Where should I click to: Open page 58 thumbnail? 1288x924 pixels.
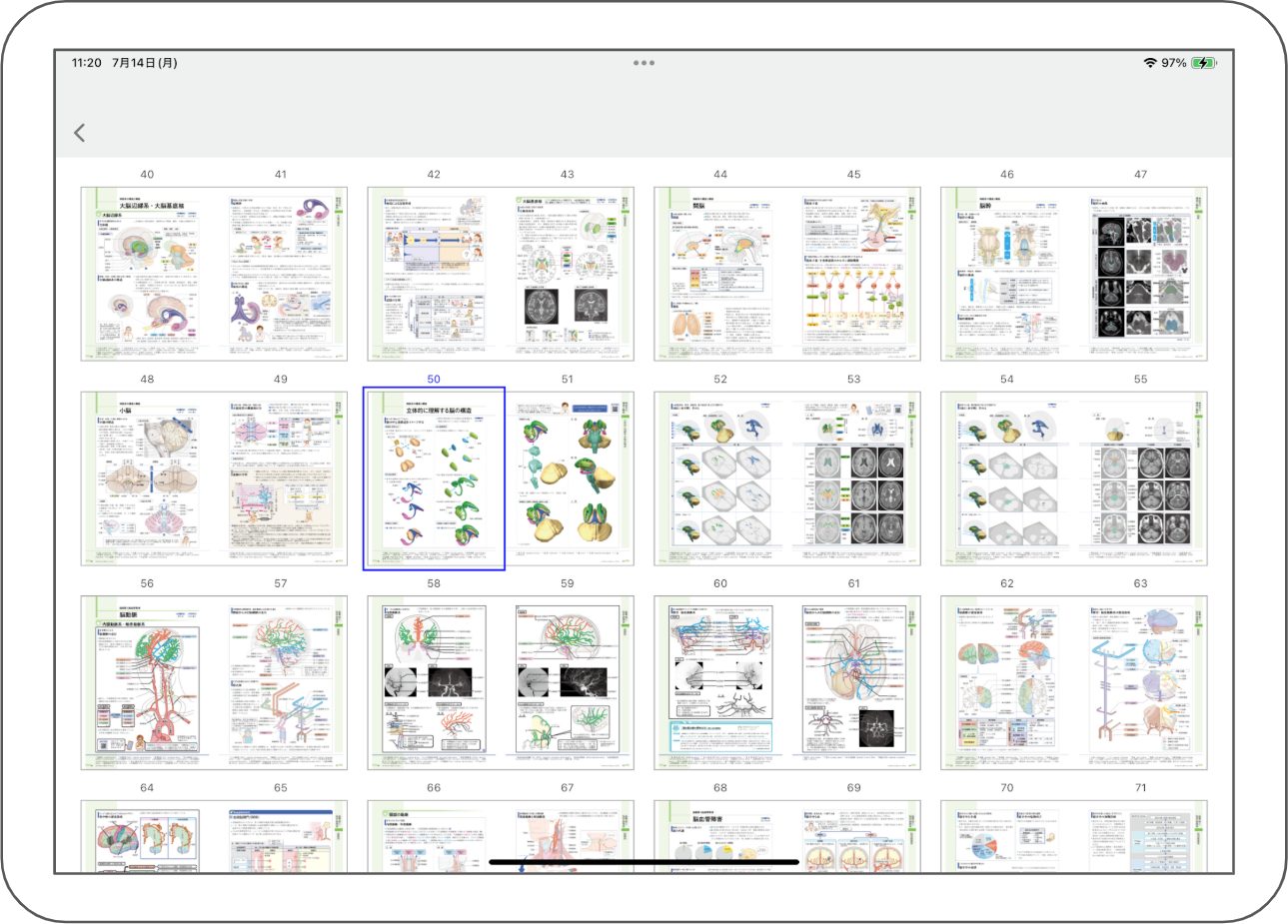[434, 683]
